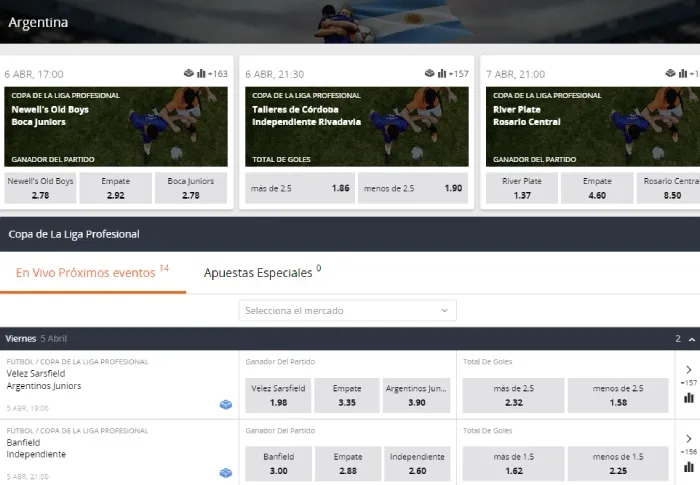
Task: Bet on Empate 2.92 in Newell's card
Action: point(116,188)
